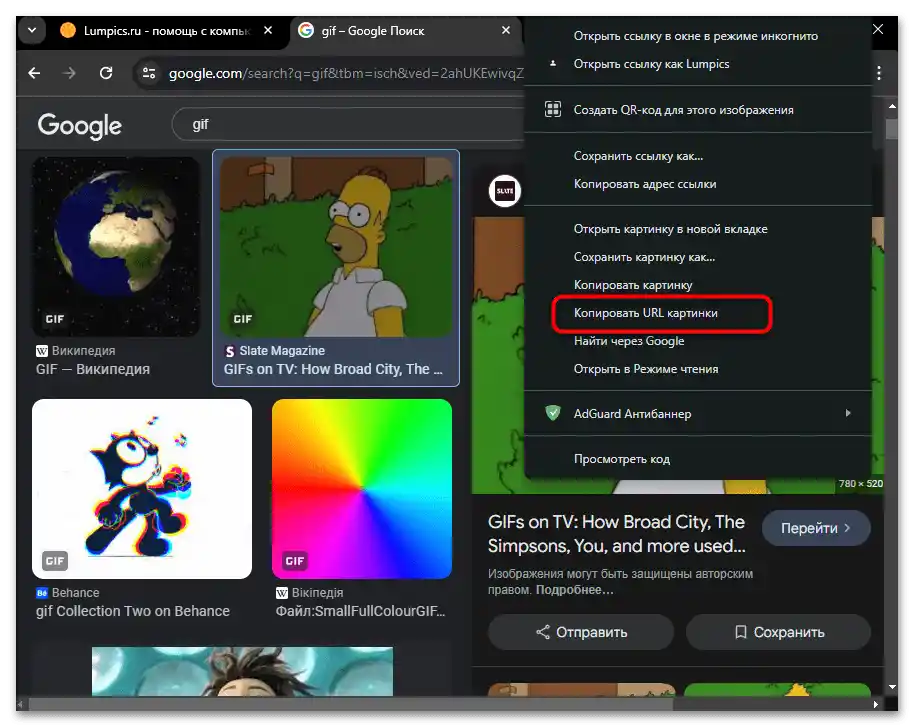Close the gif – Google Поиск tab
Screen dimensions: 914x727
click(x=506, y=30)
